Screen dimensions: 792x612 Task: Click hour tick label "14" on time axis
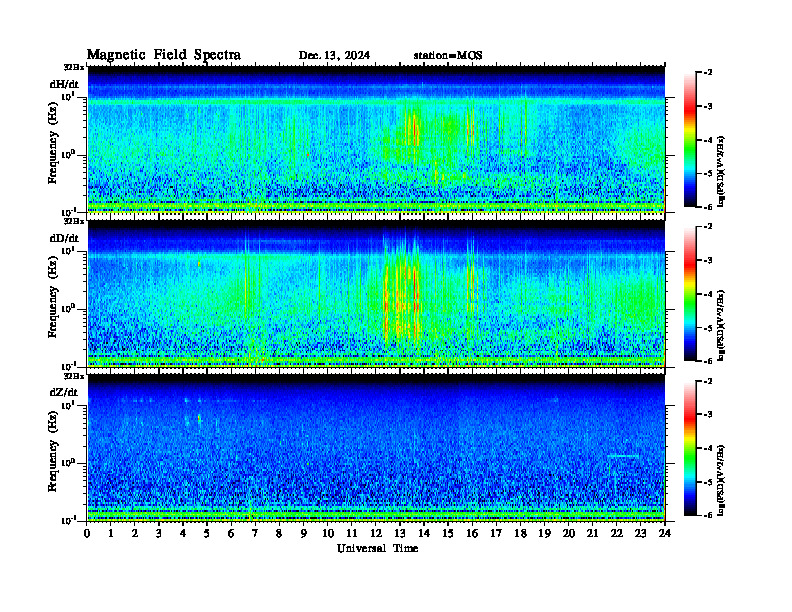click(424, 533)
